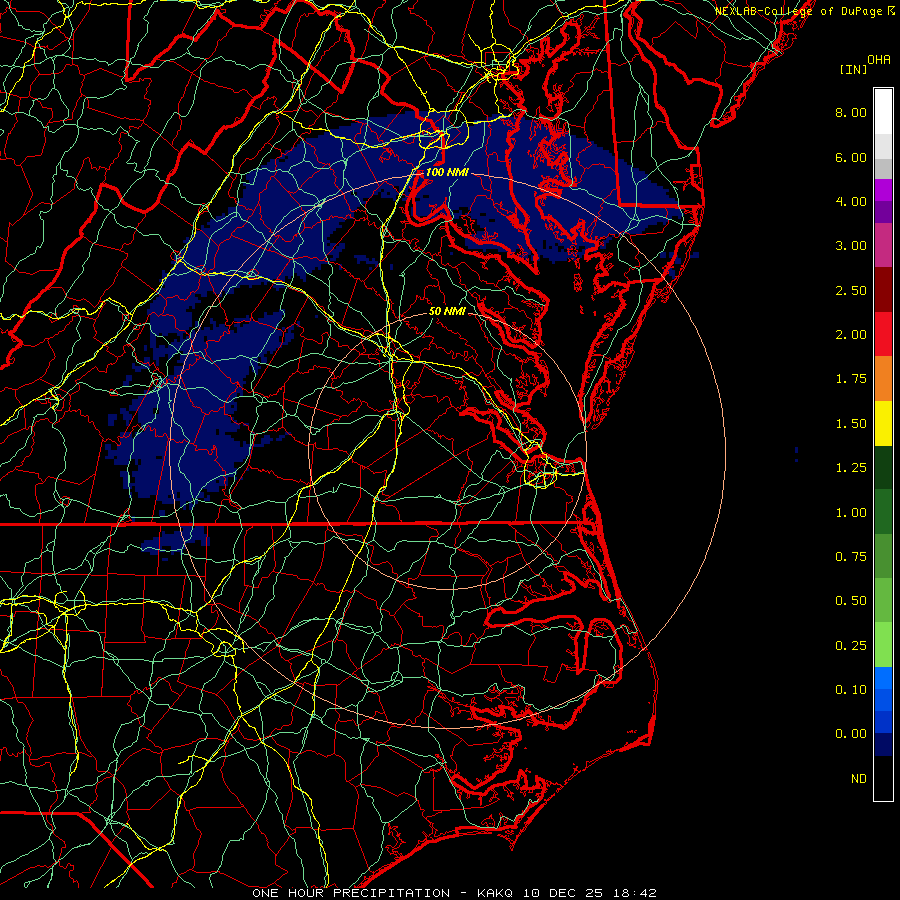
Task: Click the bright red 2.00 legend swatch
Action: (x=883, y=334)
